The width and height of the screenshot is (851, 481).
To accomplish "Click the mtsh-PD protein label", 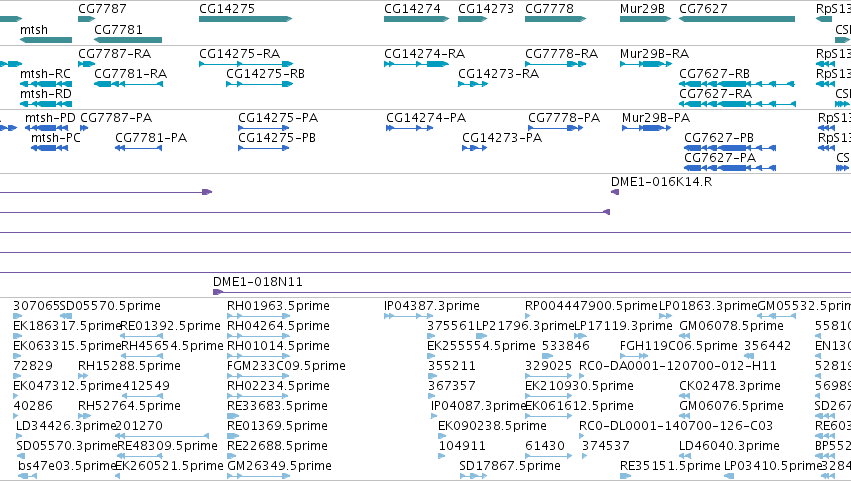I will click(x=50, y=118).
